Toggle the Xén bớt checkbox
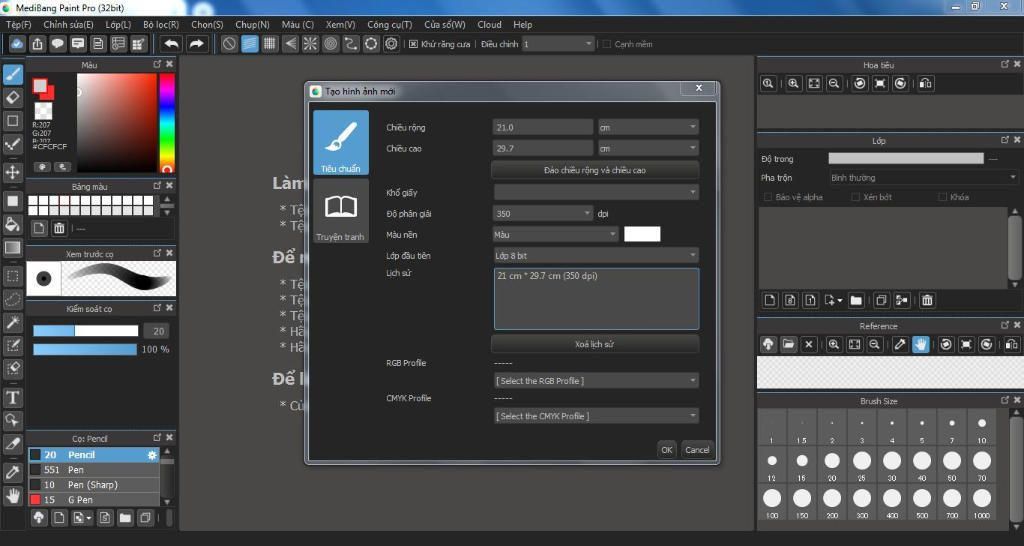Screen dimensions: 1024x546 [856, 197]
